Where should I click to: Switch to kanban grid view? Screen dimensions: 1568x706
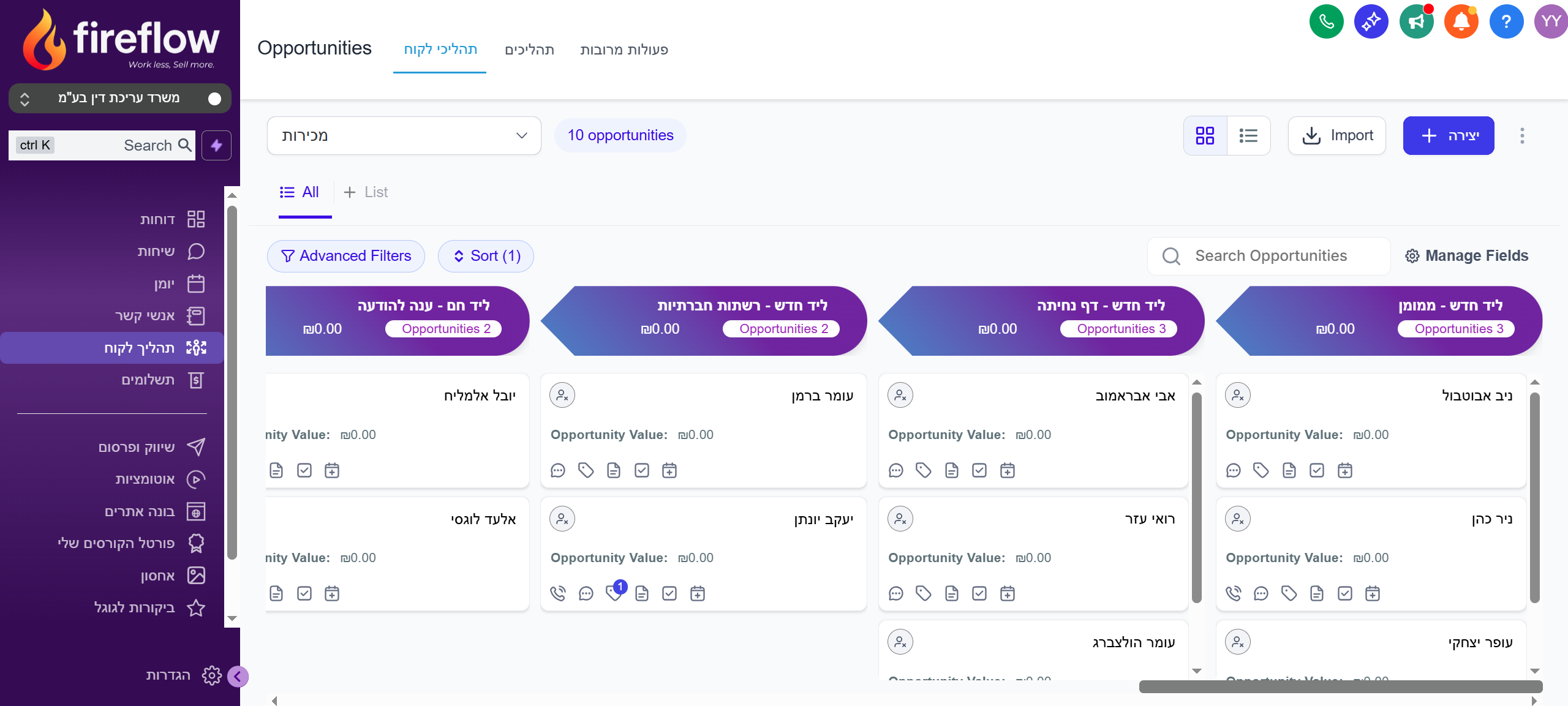[x=1205, y=135]
